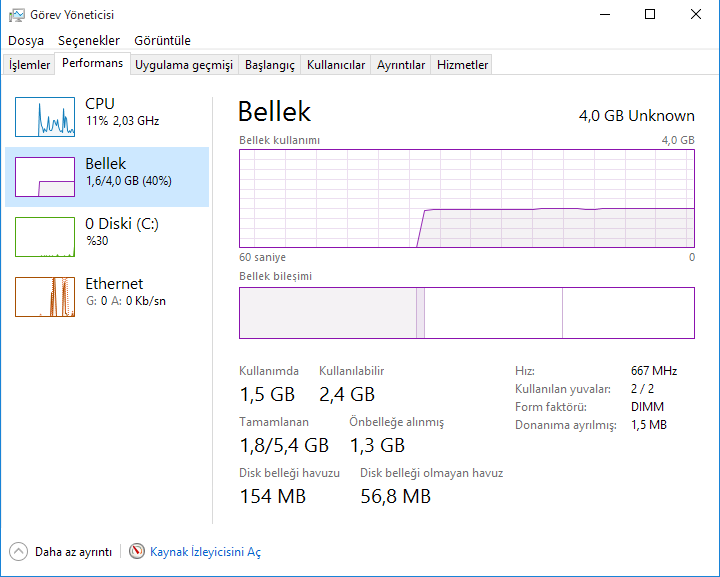Click the Daha az ayrıntı button label

point(73,552)
